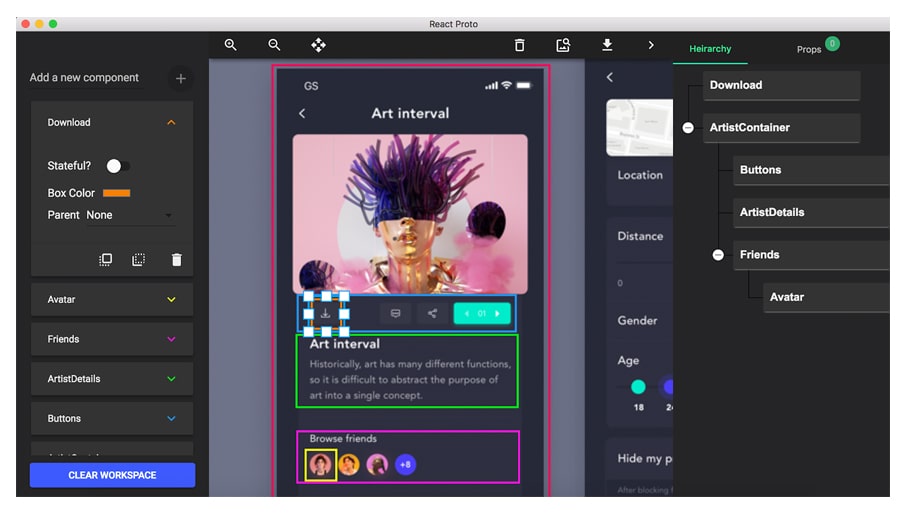Open the Parent dropdown showing None
This screenshot has height=513, width=908.
(129, 215)
